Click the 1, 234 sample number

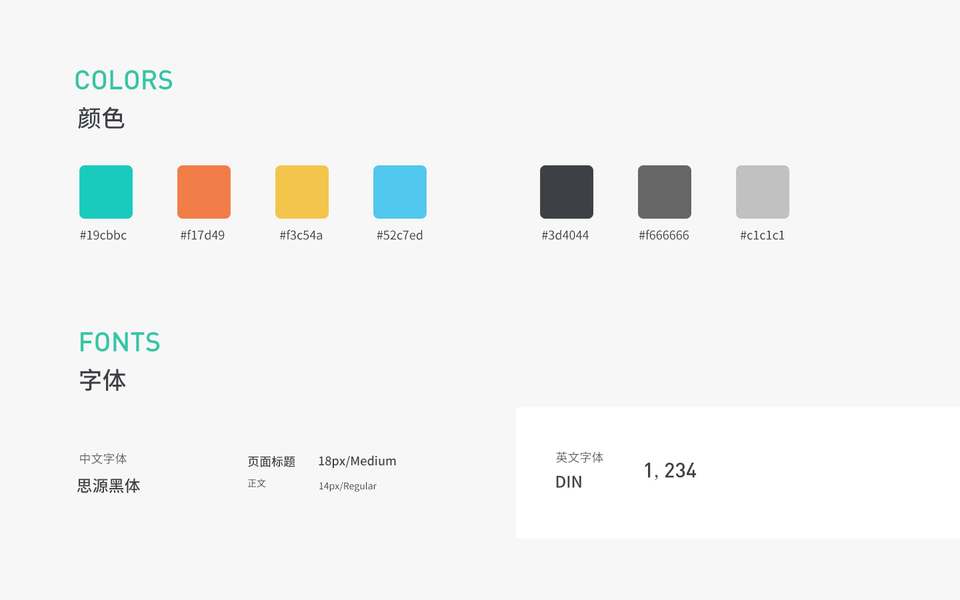pos(670,470)
